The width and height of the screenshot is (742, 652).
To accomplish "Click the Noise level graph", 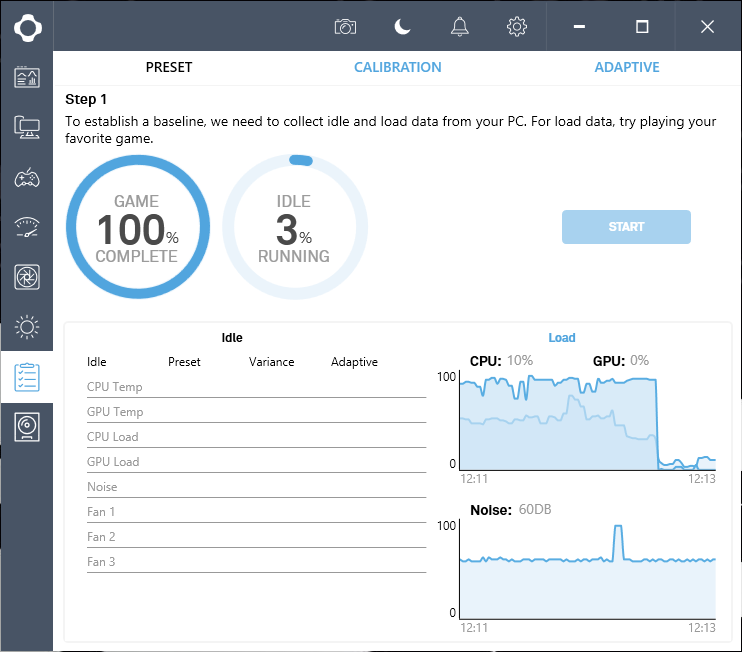I will click(588, 570).
